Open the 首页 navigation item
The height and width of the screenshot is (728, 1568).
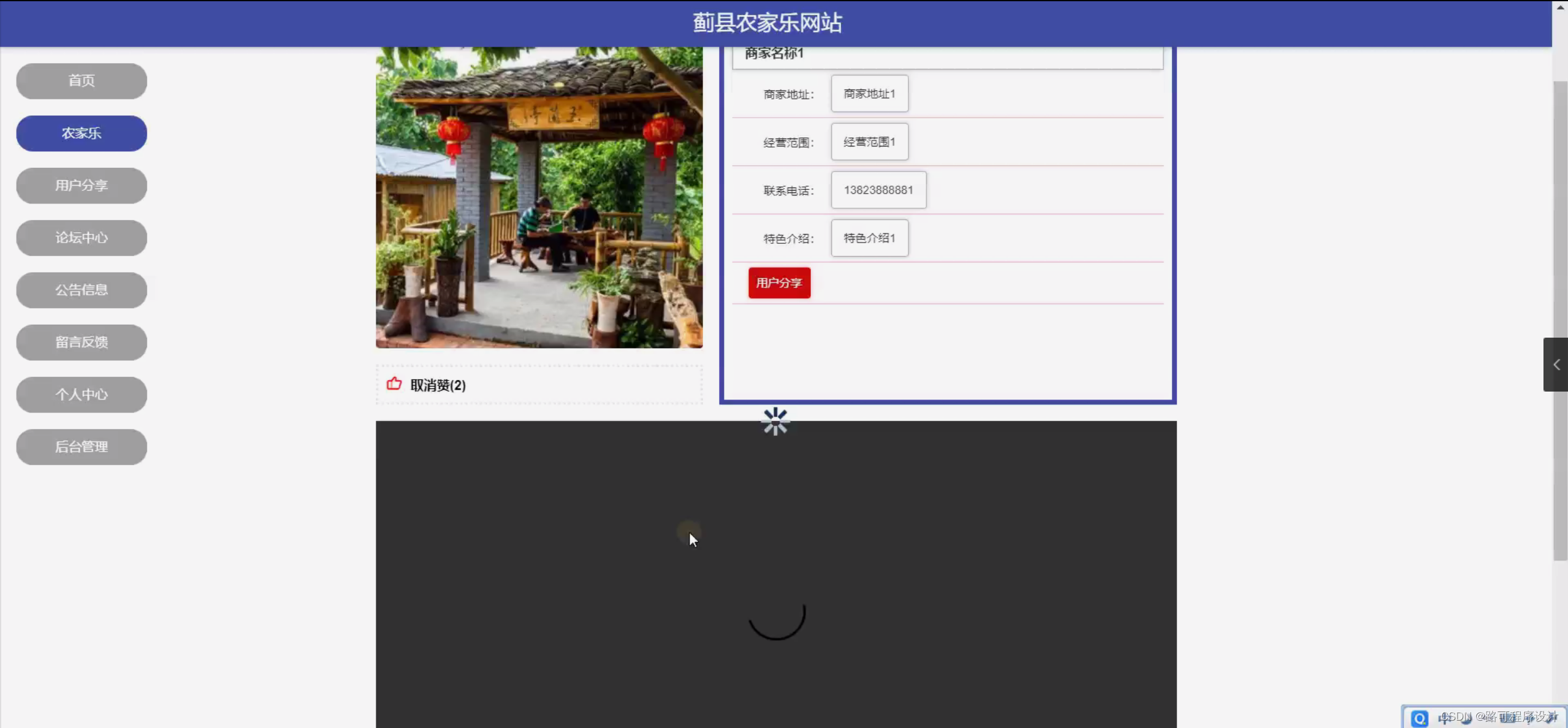(x=81, y=80)
